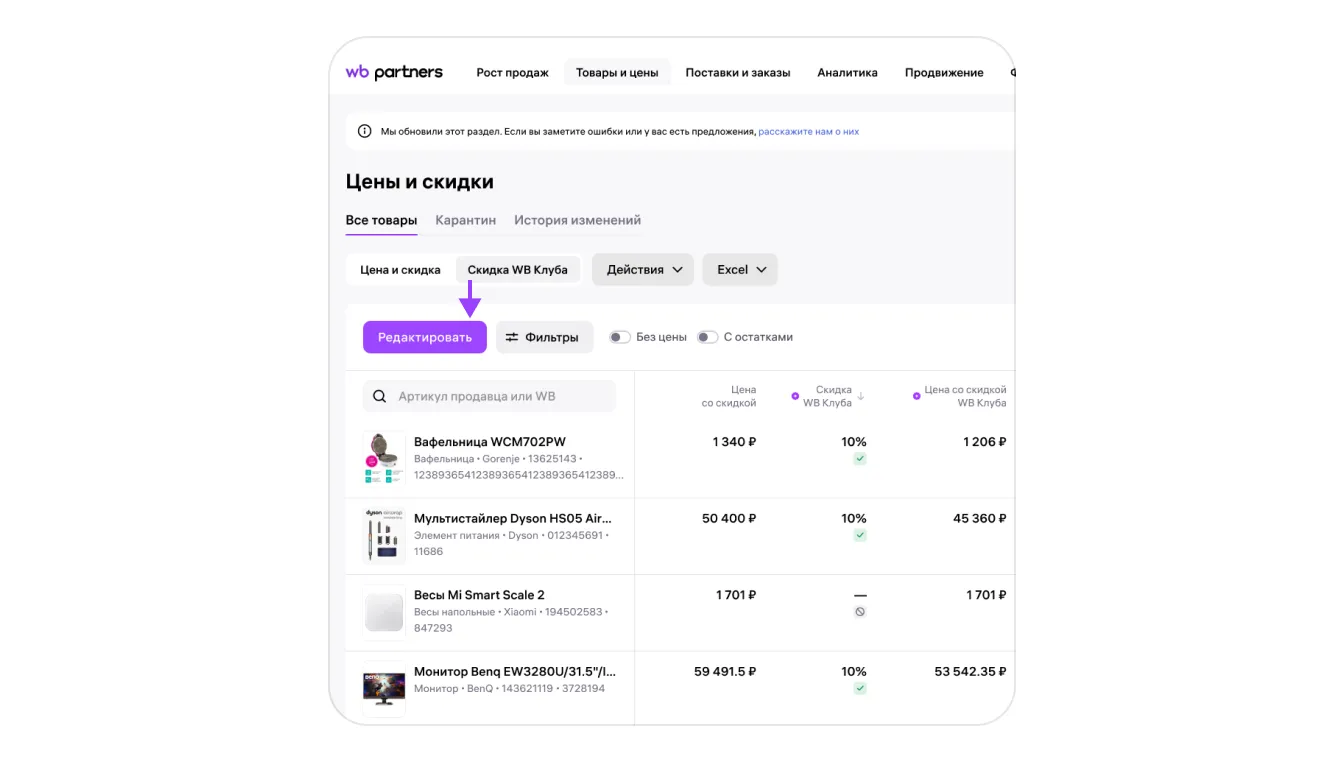
Task: Click the green check icon for Dyson row
Action: pos(860,536)
